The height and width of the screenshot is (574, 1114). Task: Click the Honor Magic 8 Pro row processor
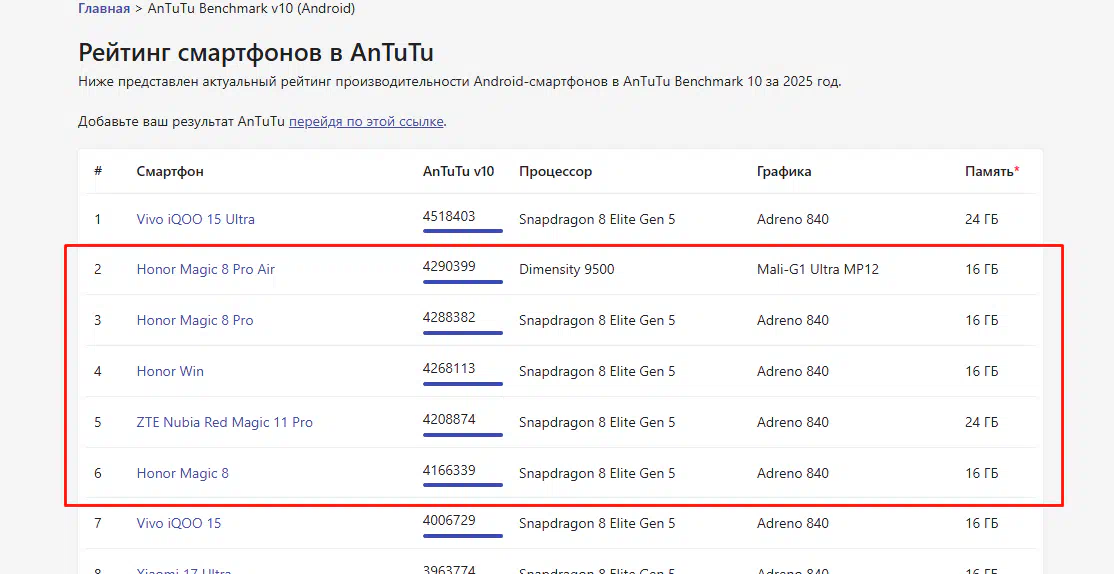coord(597,320)
